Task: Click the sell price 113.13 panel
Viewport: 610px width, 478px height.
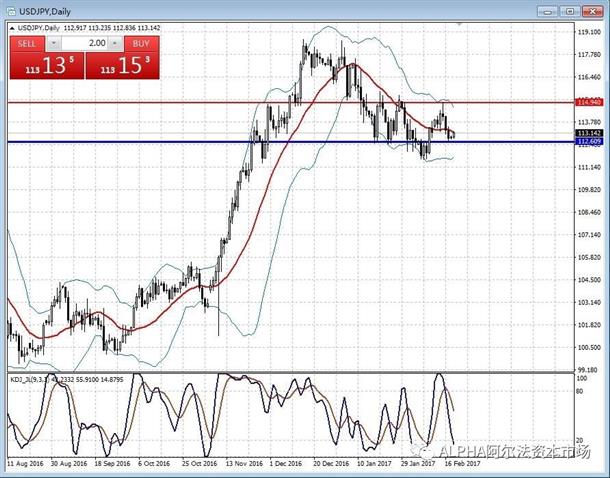Action: tap(47, 65)
